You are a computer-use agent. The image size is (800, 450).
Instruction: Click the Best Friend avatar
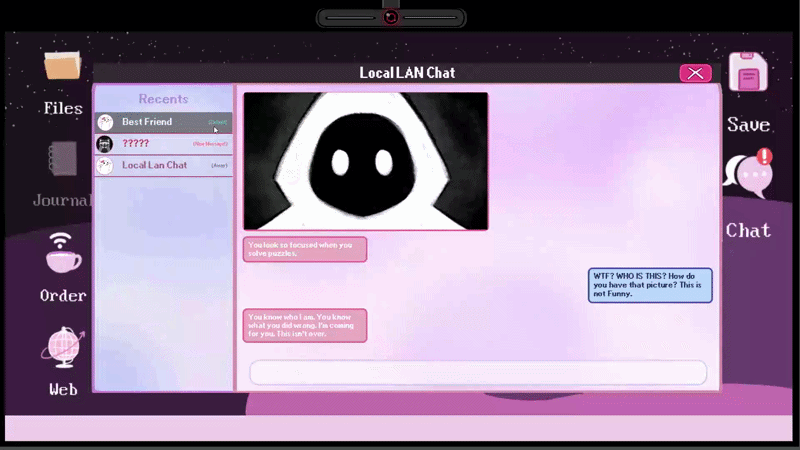click(105, 122)
